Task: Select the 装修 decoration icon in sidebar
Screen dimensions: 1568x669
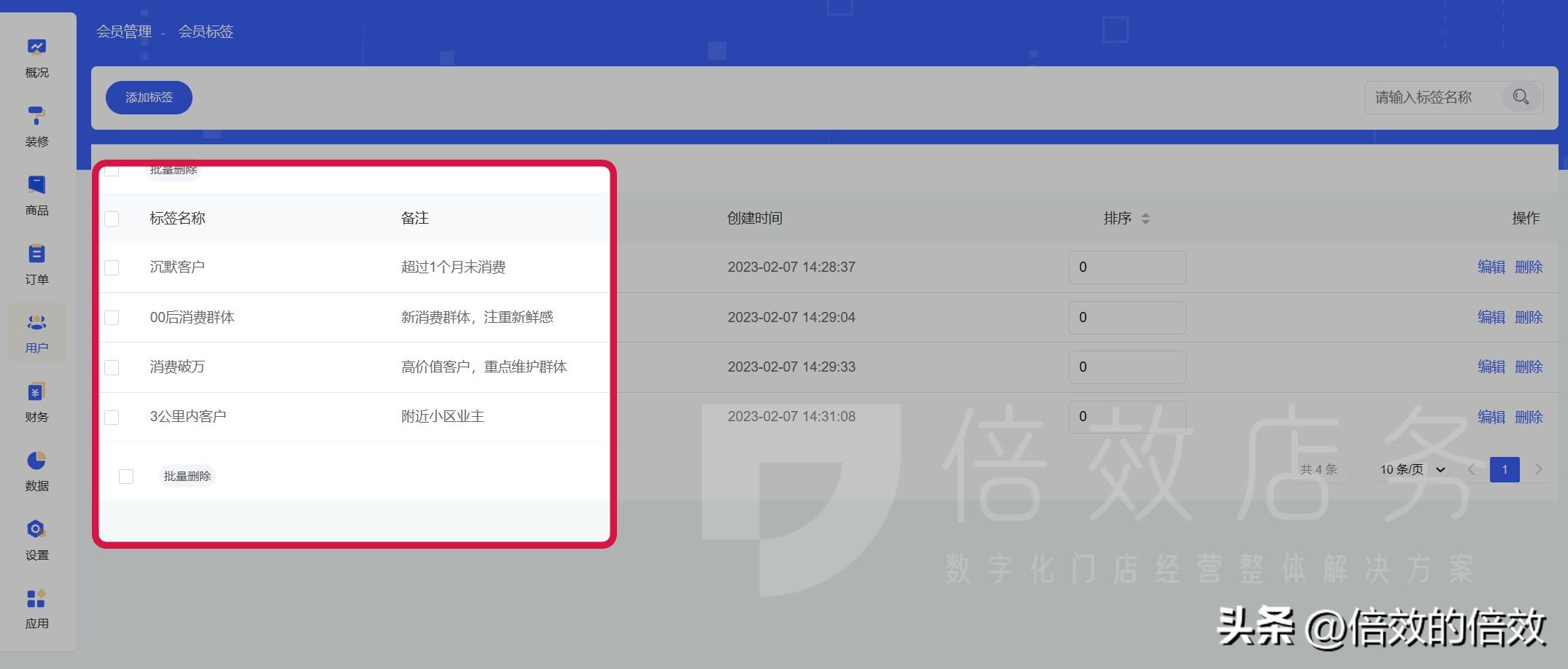Action: (x=36, y=128)
